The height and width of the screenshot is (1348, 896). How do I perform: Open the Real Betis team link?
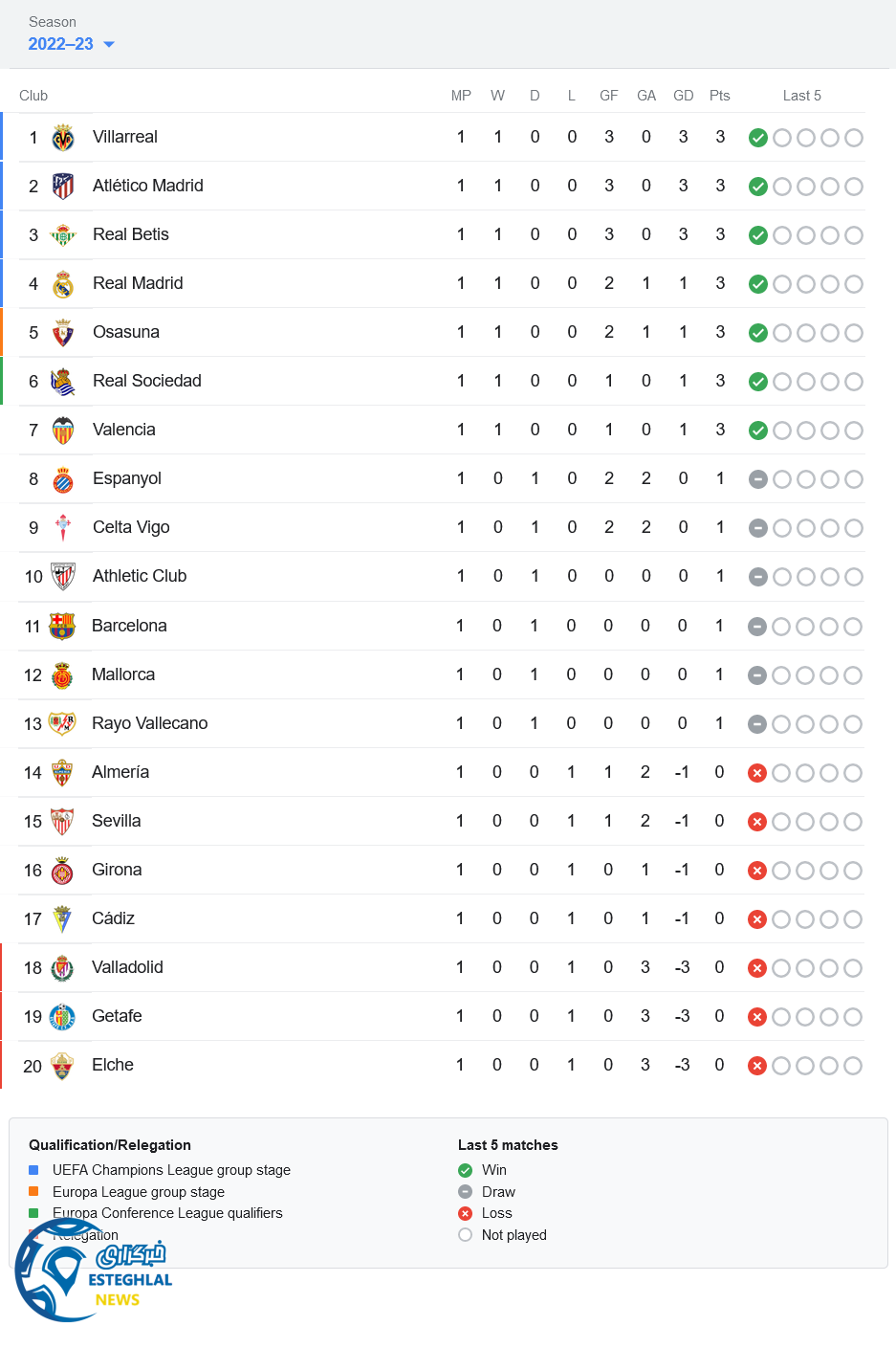click(131, 235)
